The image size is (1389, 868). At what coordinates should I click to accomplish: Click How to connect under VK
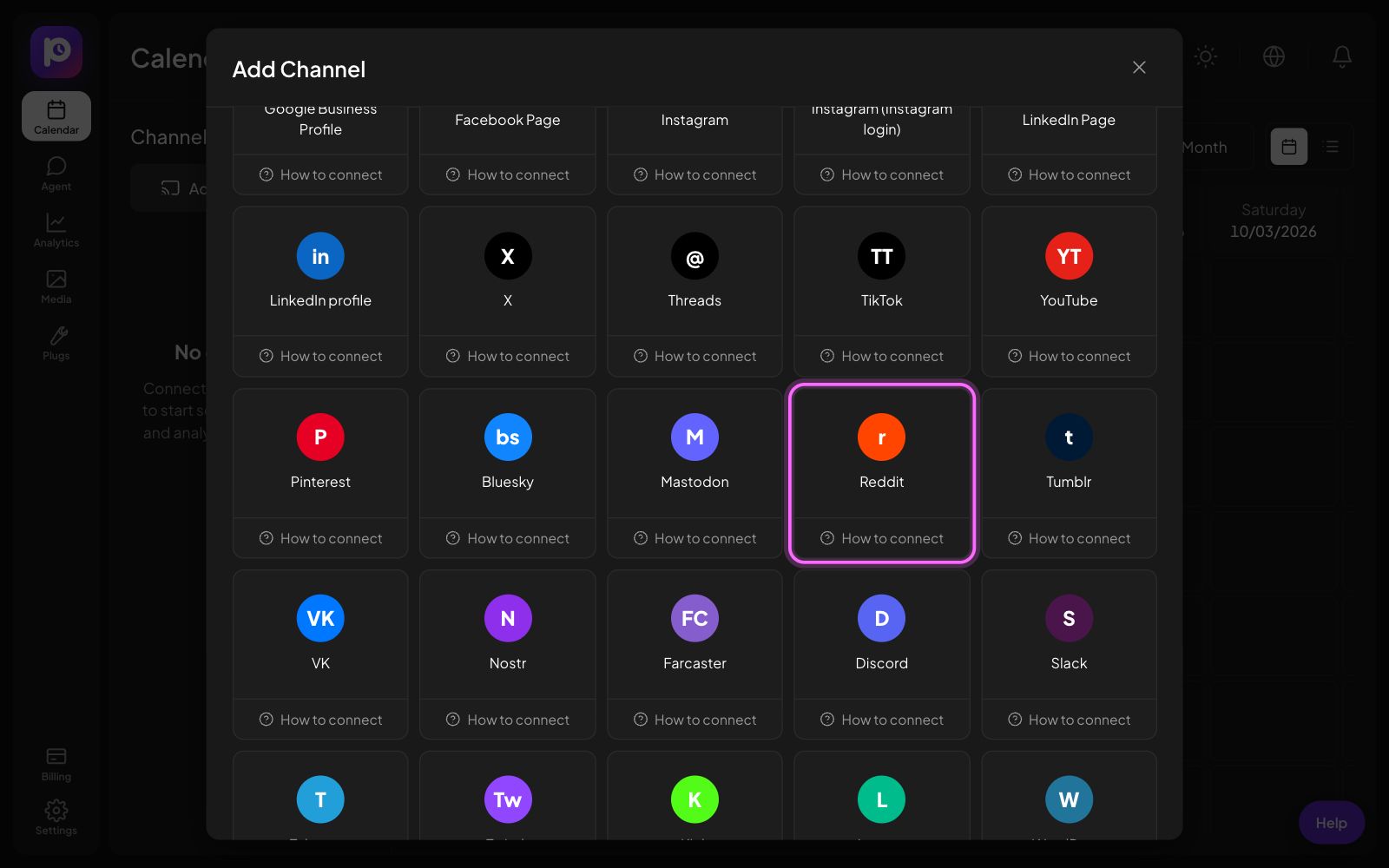tap(320, 720)
